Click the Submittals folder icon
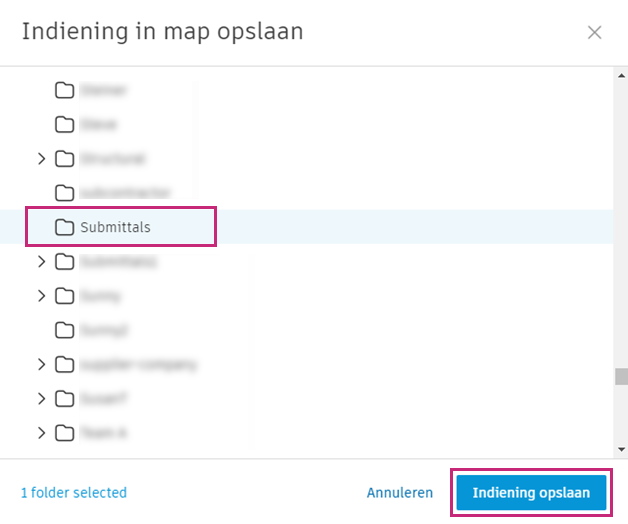 65,227
